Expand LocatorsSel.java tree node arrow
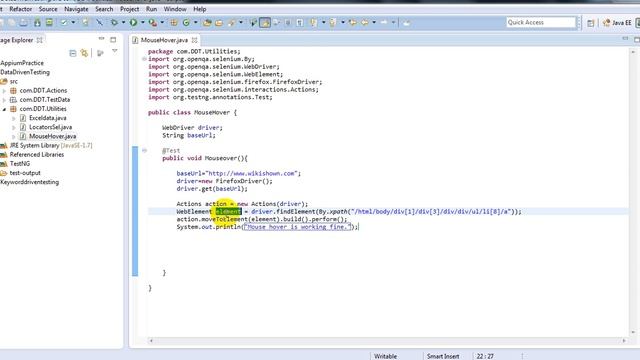 coord(14,127)
